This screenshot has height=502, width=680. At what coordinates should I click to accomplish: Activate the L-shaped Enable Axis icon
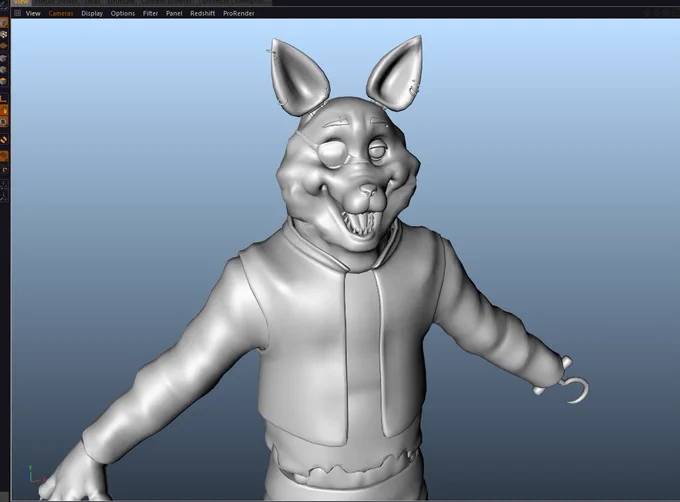[3, 98]
